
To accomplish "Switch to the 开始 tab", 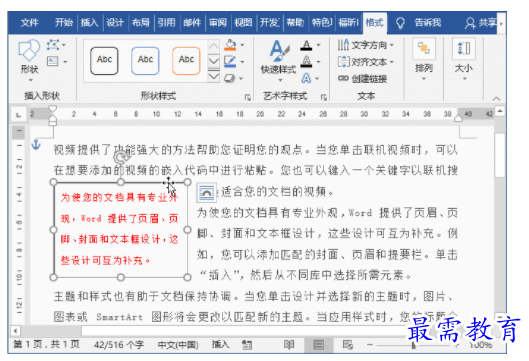I will [x=64, y=23].
